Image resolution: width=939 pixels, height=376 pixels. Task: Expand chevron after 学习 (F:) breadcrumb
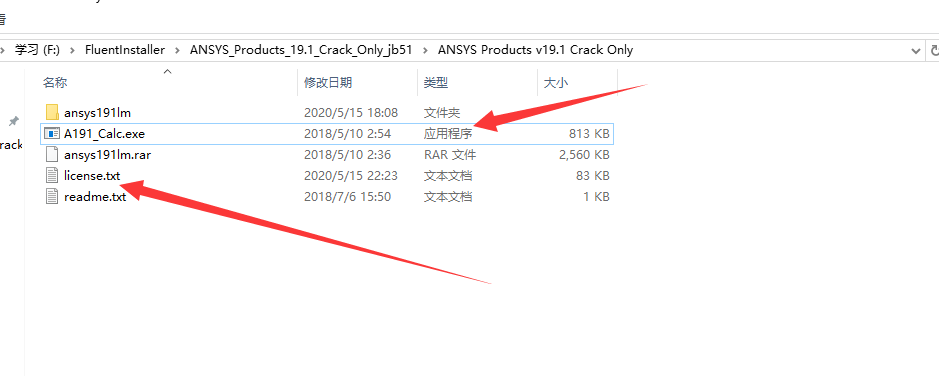point(72,50)
